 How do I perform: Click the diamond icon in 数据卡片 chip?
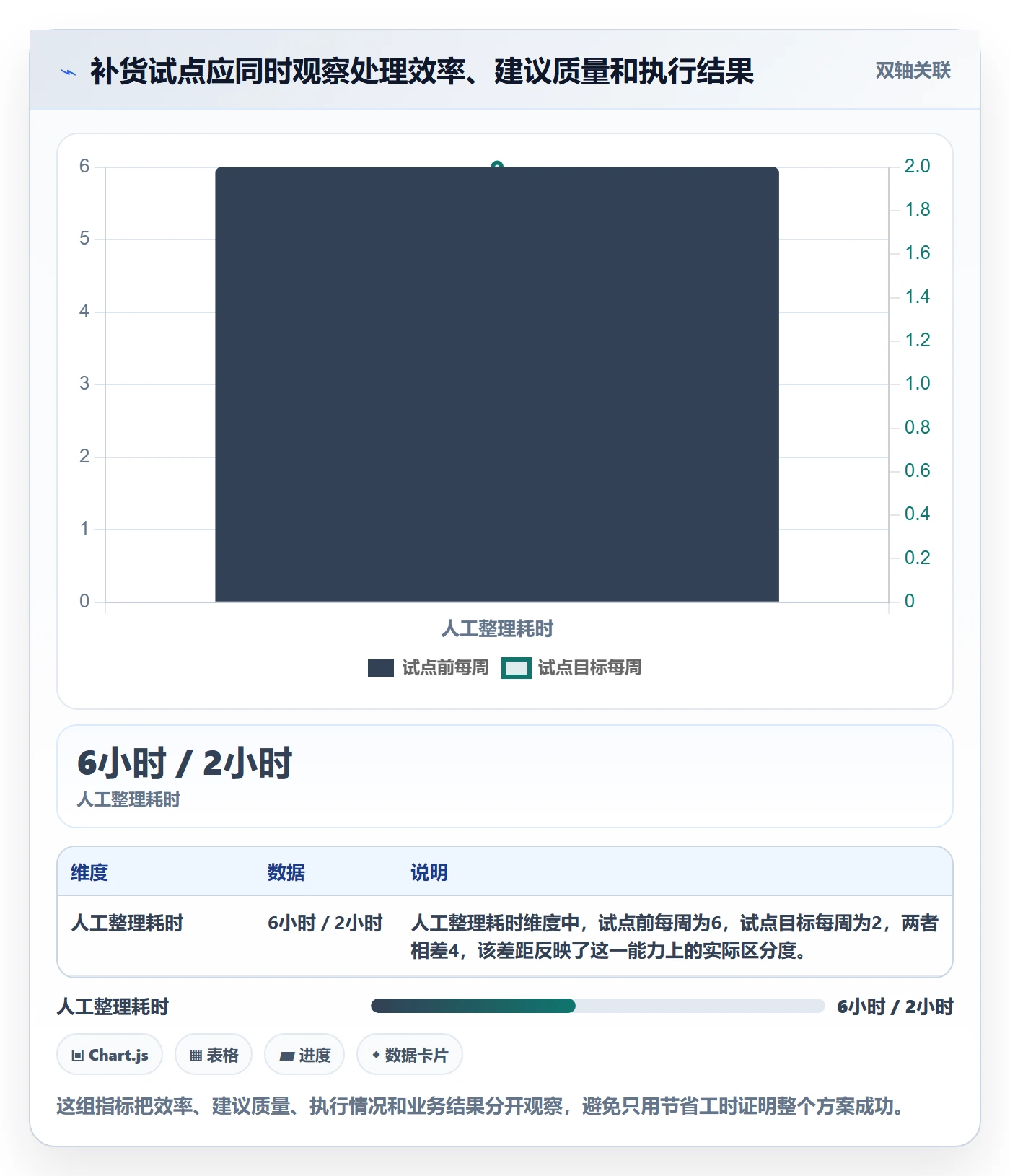[x=376, y=1055]
